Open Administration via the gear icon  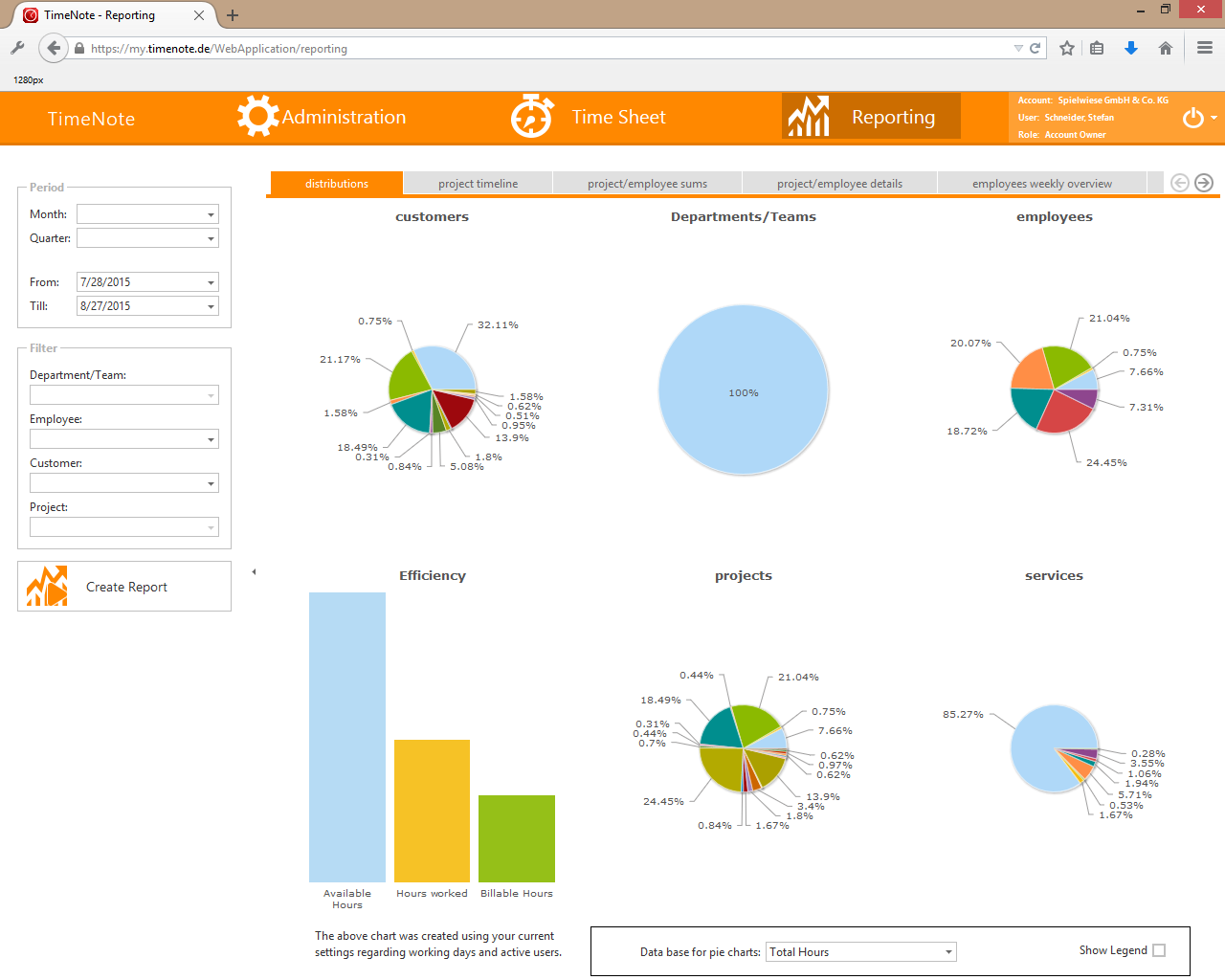(x=257, y=117)
